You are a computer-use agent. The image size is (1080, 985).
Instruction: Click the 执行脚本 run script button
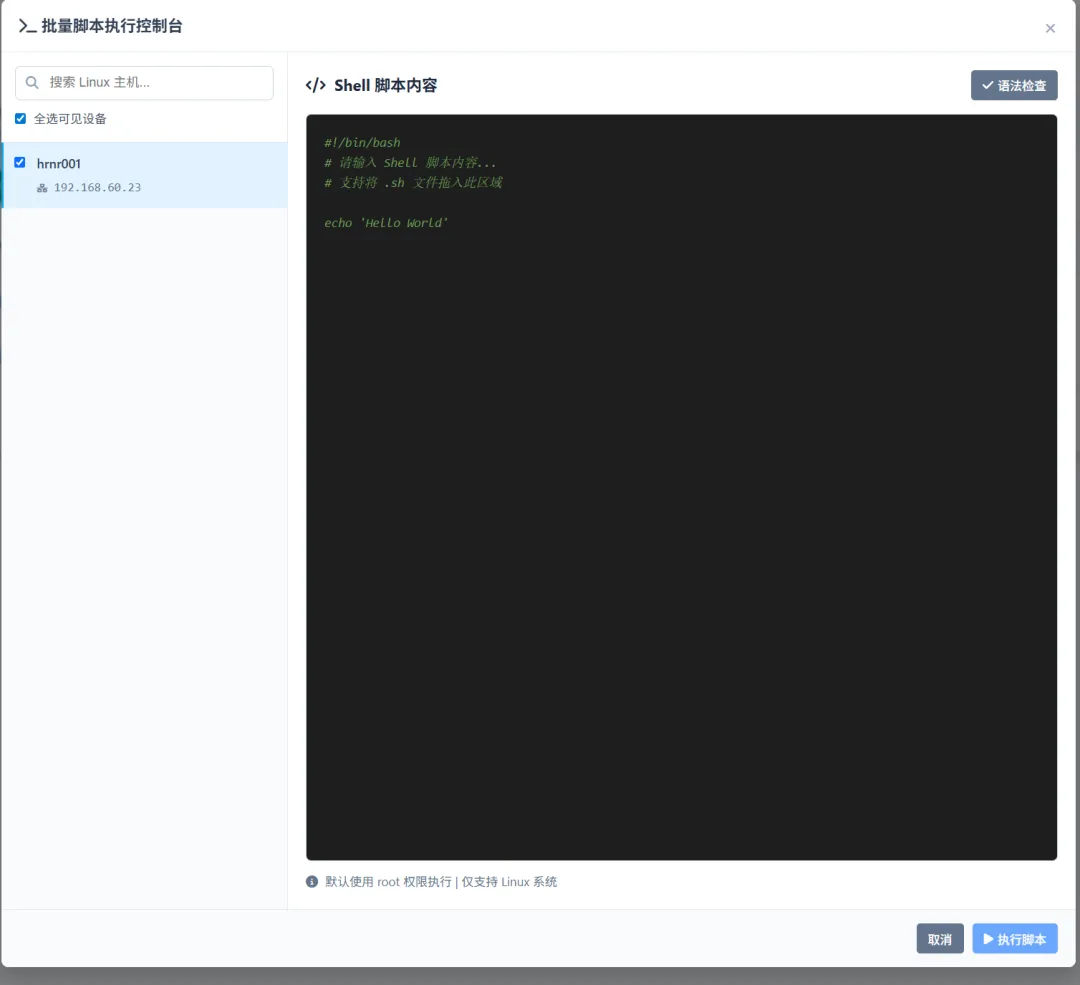point(1015,939)
